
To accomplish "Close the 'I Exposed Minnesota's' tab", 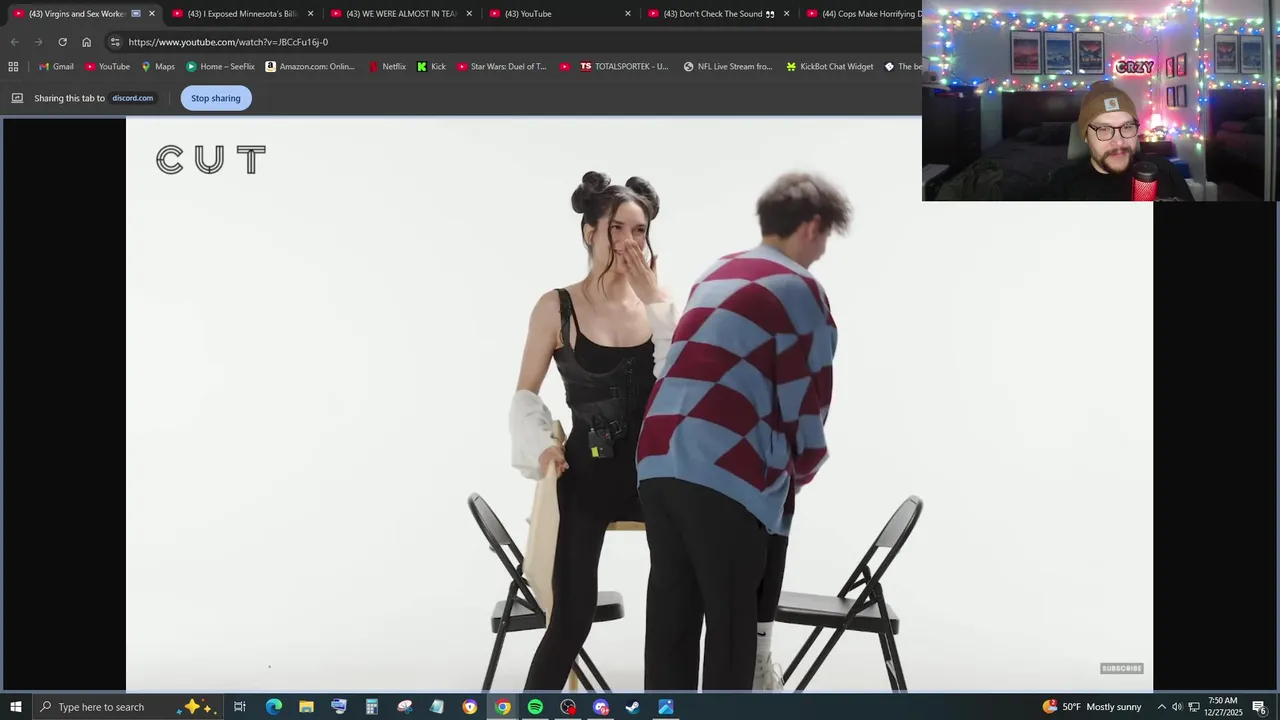I will (310, 14).
